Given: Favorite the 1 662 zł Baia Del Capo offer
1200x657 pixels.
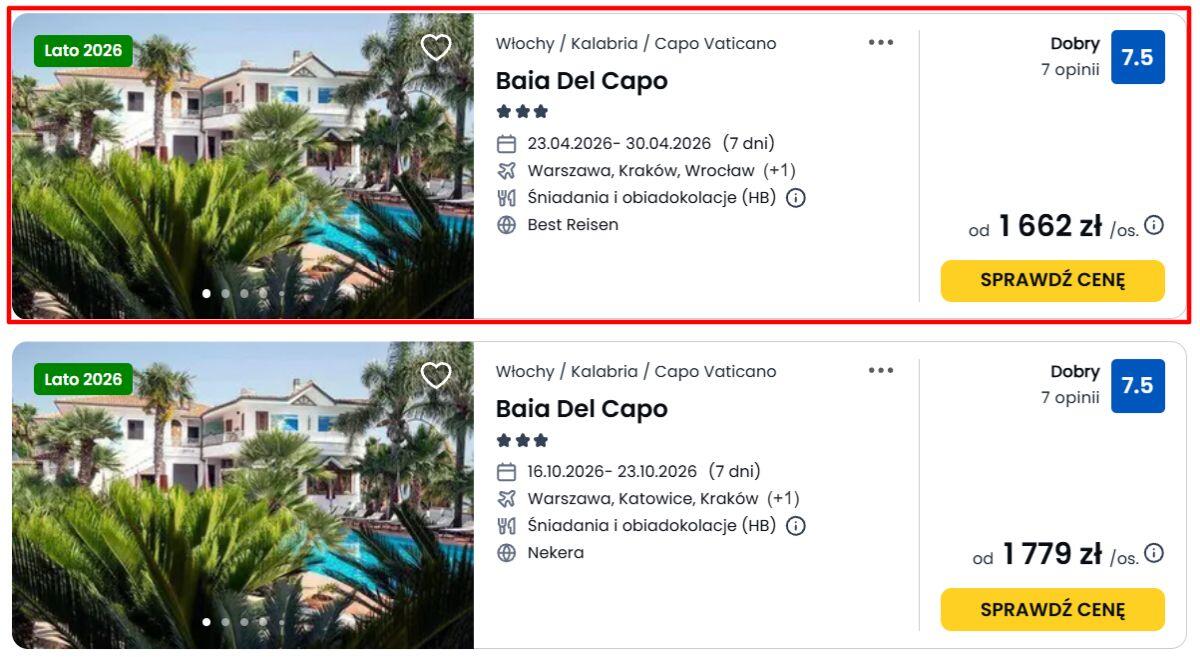Looking at the screenshot, I should tap(436, 47).
